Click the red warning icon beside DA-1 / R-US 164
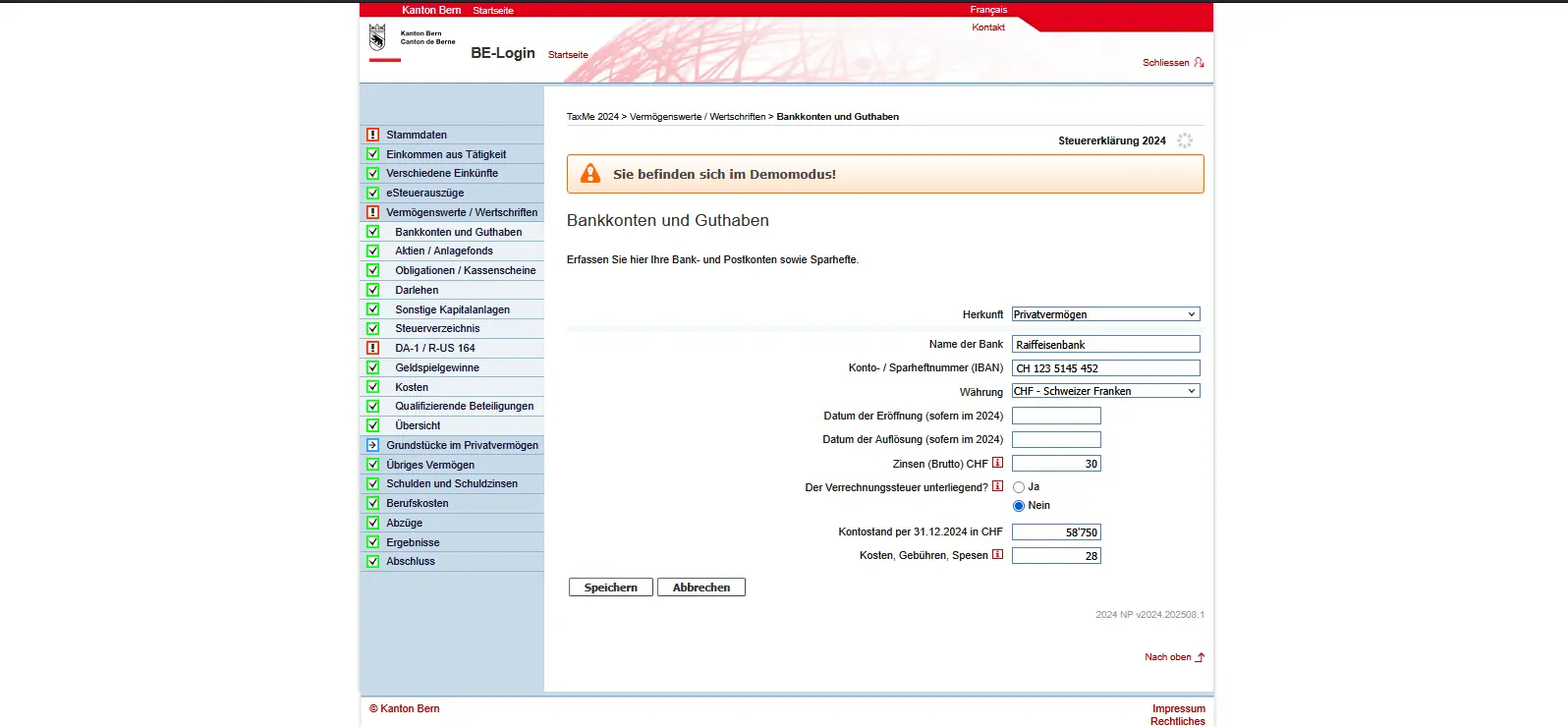This screenshot has height=727, width=1568. (x=372, y=348)
